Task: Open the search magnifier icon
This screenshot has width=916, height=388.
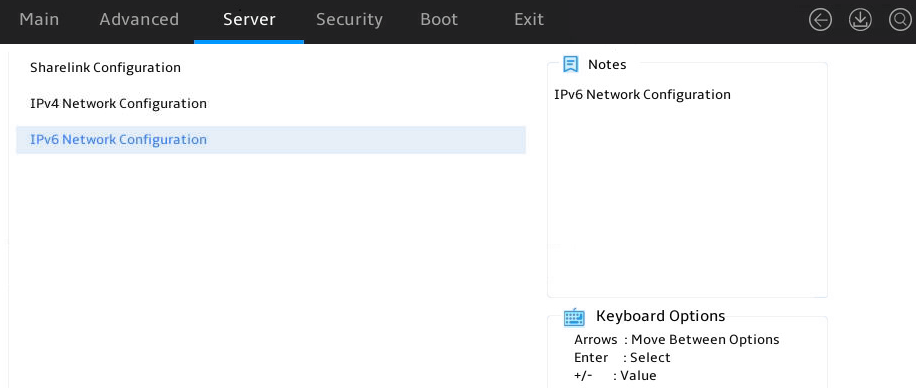Action: pyautogui.click(x=900, y=20)
